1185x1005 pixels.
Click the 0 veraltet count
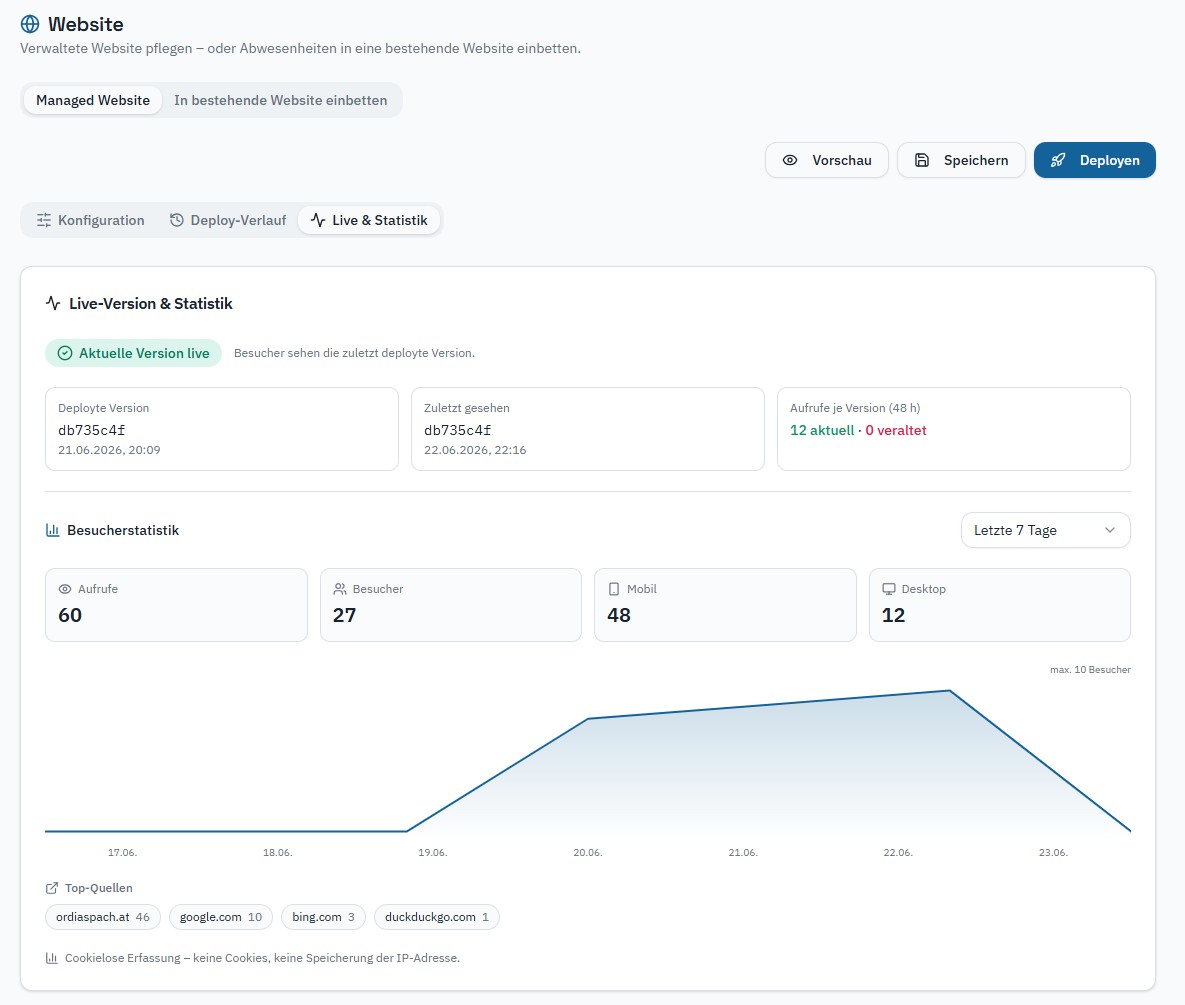pyautogui.click(x=896, y=430)
